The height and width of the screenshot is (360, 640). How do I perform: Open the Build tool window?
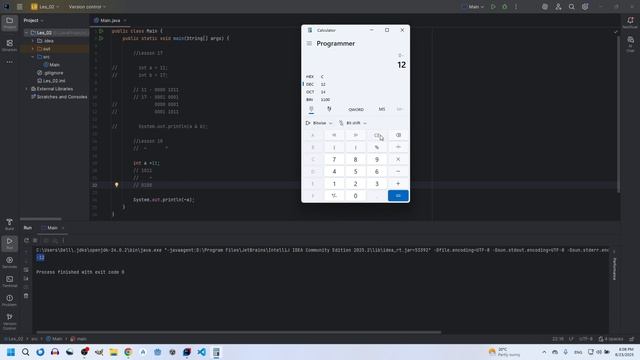tap(9, 224)
